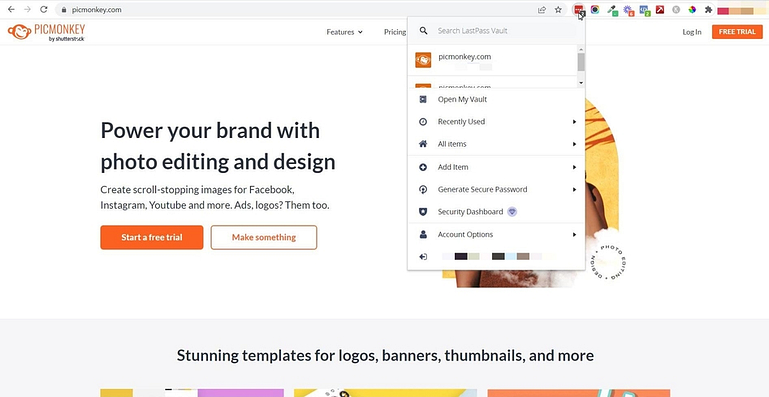The width and height of the screenshot is (769, 397).
Task: Click the blue code-bracket extension icon
Action: [x=644, y=10]
